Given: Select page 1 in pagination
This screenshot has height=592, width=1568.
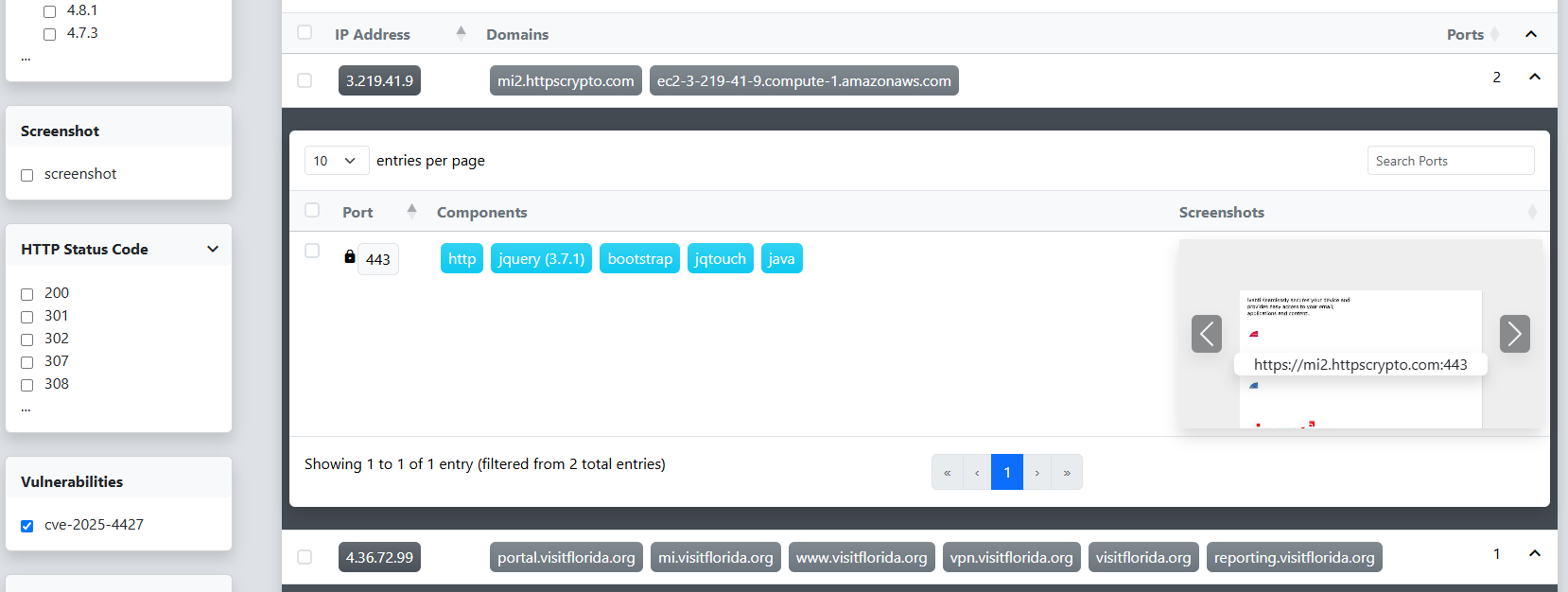Looking at the screenshot, I should [x=1007, y=472].
